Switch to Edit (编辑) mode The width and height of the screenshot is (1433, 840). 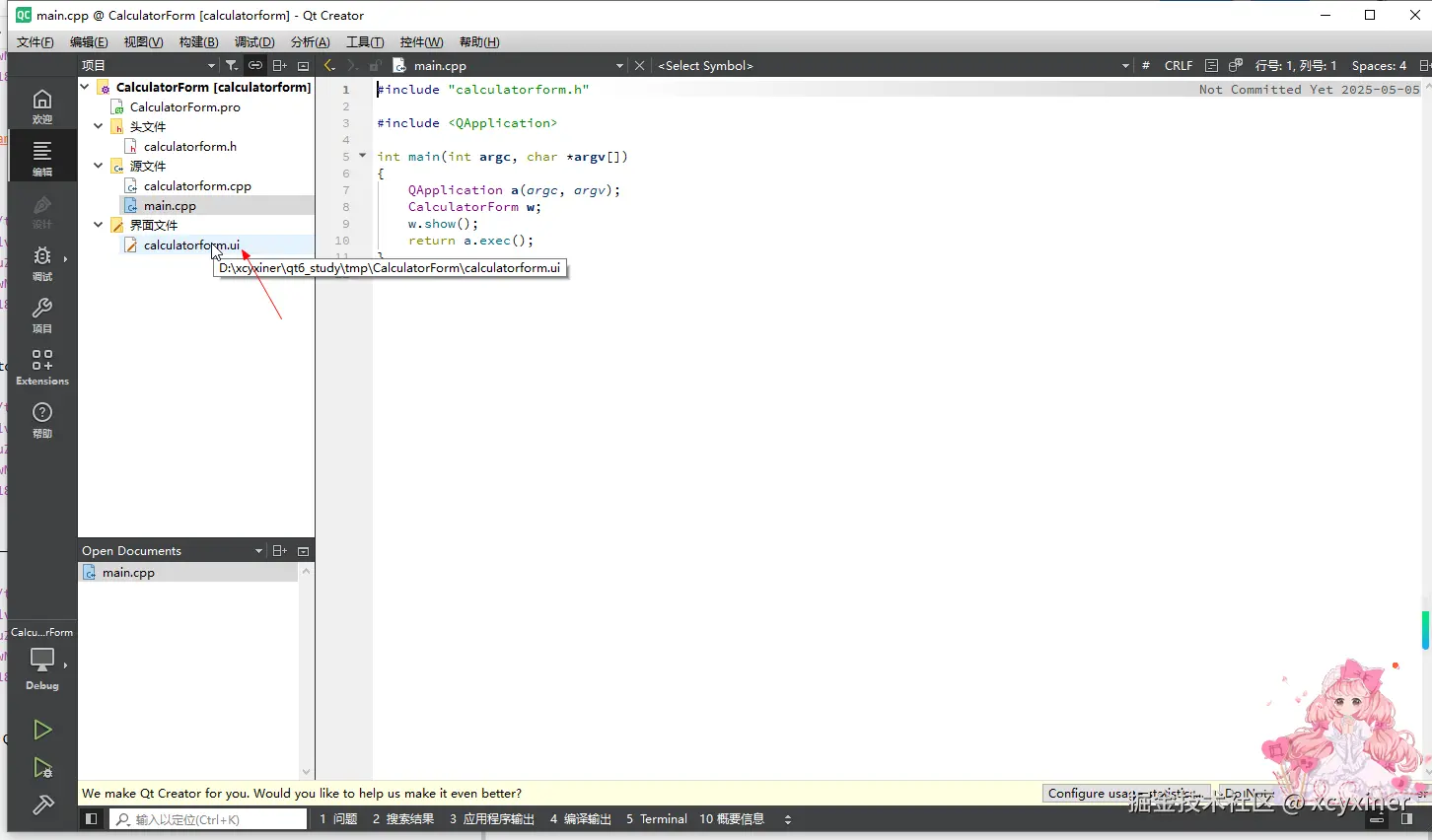42,158
